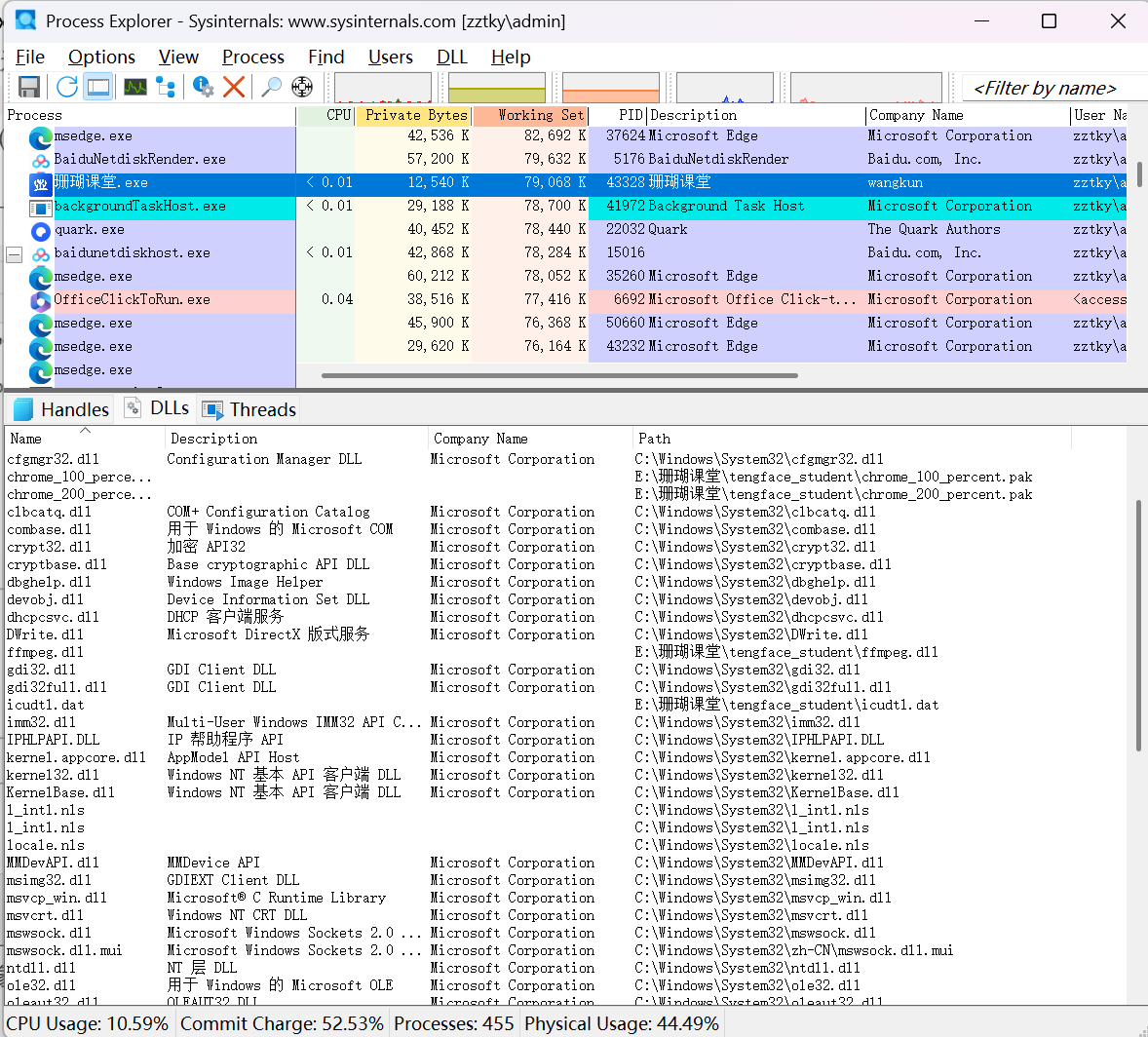Switch to the Threads tab
The height and width of the screenshot is (1037, 1148).
pos(249,409)
